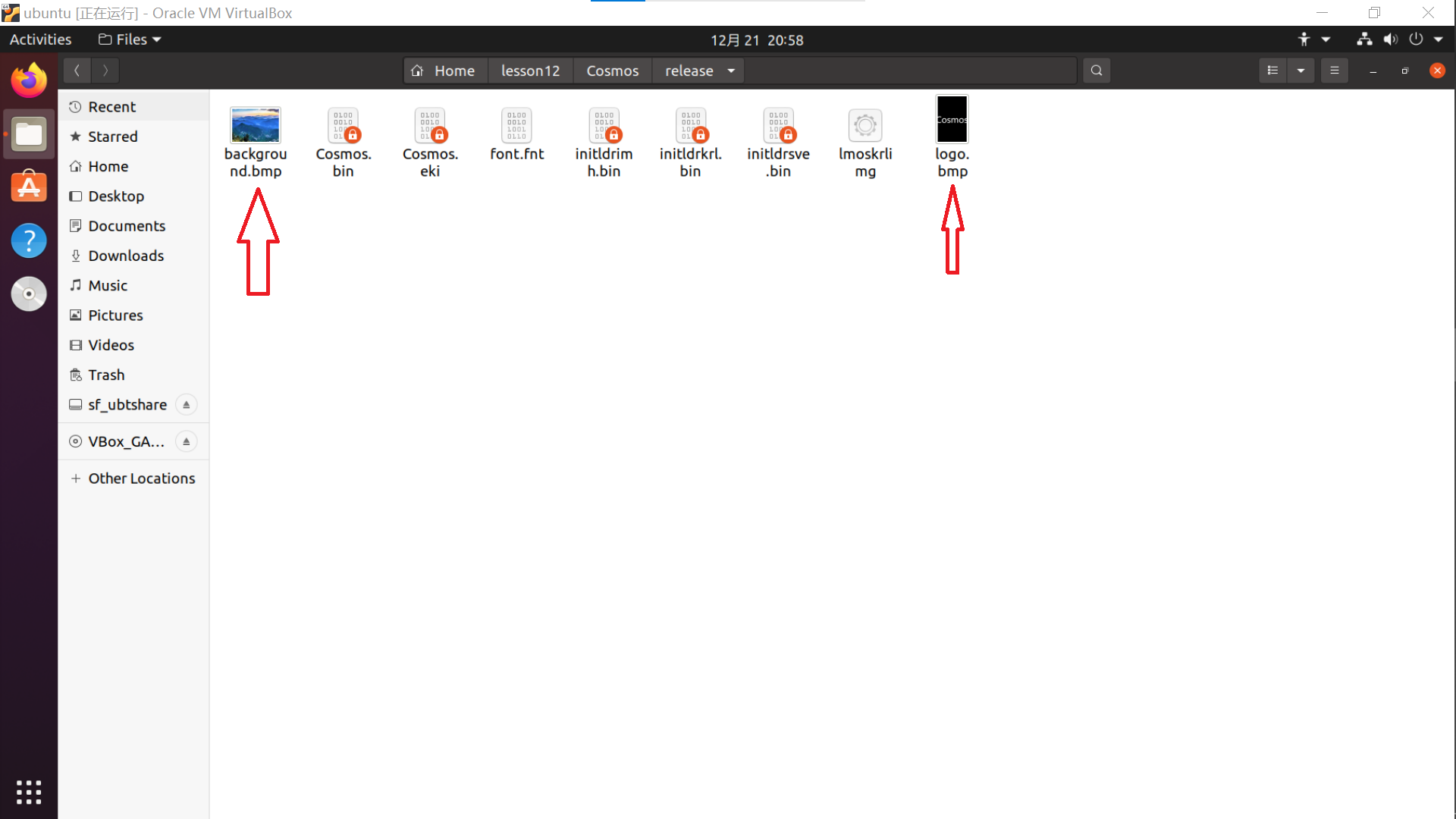Select the Files menu item
Screen dimensions: 1456x819
click(128, 39)
